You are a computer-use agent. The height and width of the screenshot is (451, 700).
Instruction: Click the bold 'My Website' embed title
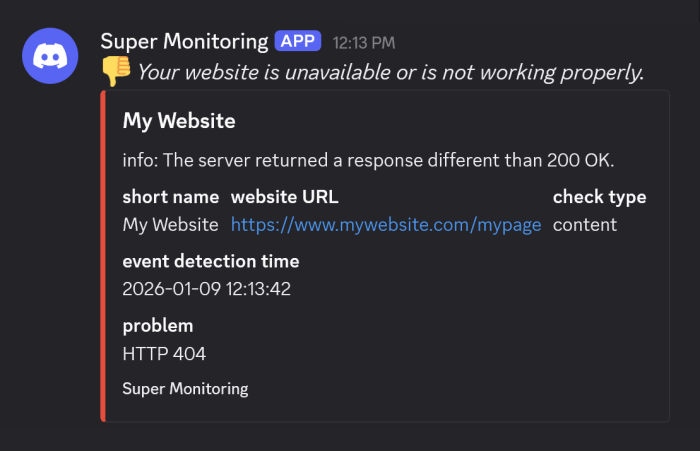pos(179,122)
